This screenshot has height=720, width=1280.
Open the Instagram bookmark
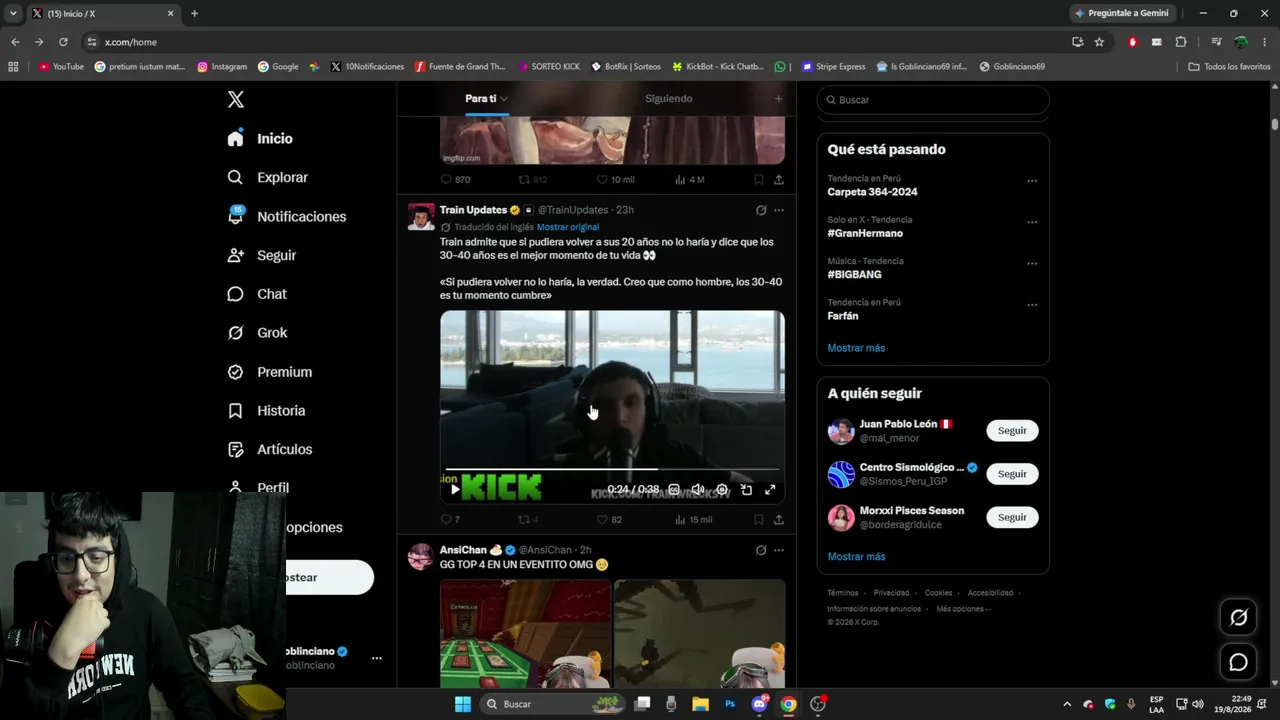pos(222,67)
